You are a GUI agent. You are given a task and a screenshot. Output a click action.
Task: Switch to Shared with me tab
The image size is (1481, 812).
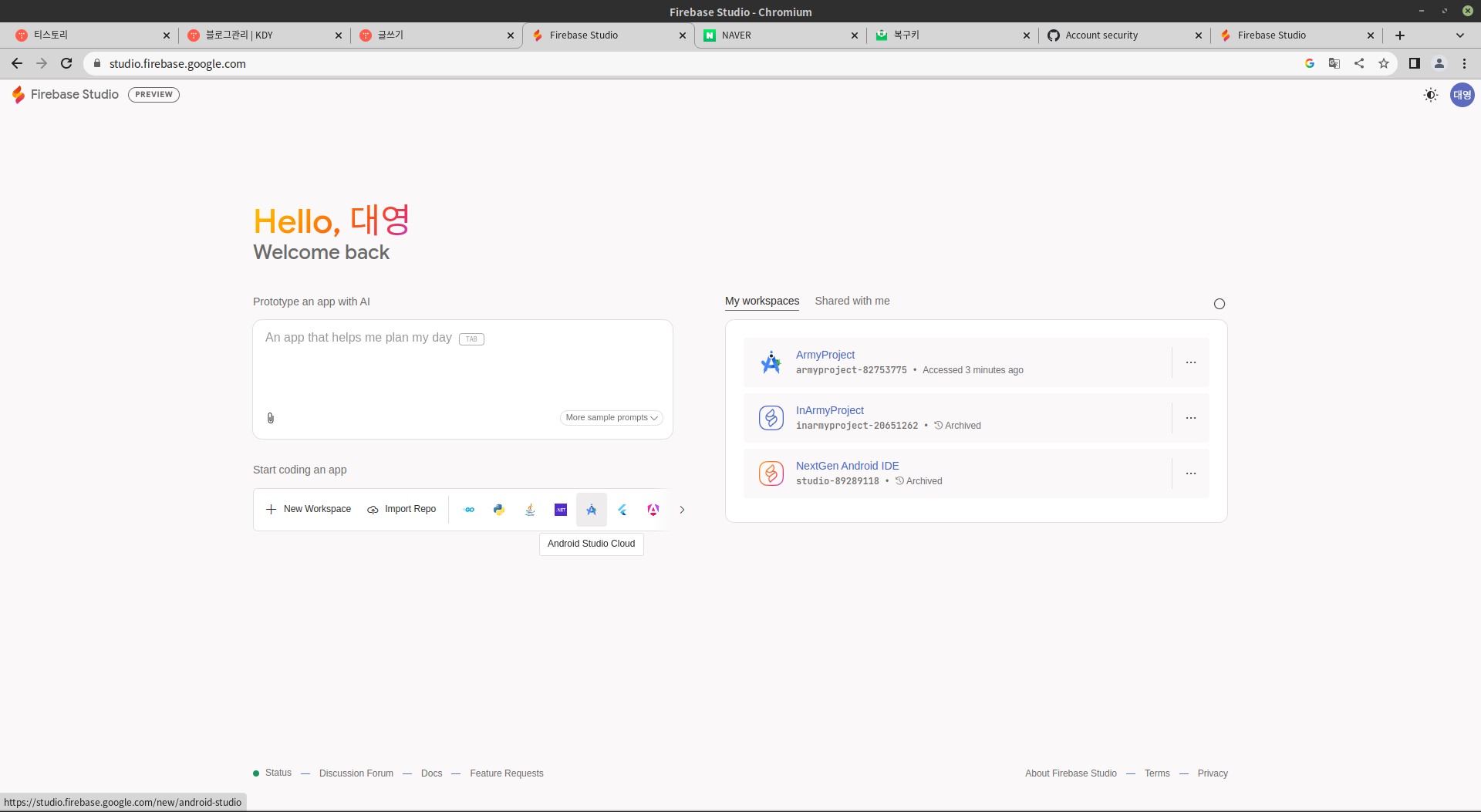click(852, 301)
